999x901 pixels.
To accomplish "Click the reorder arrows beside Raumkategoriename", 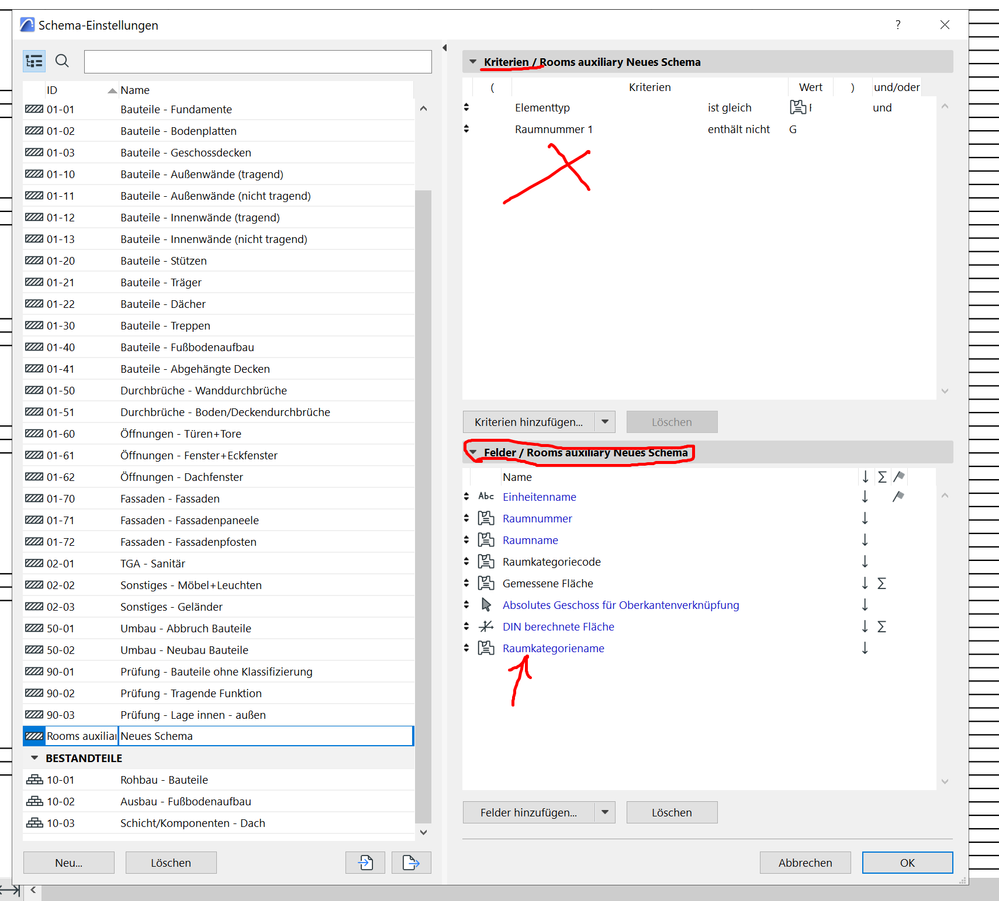I will 466,648.
